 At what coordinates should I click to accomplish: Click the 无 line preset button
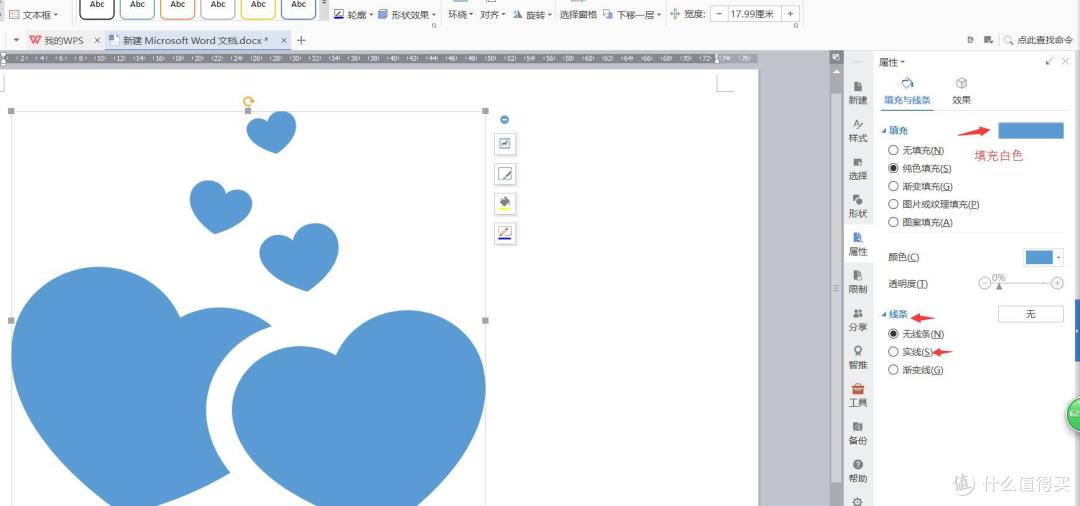coord(1030,314)
